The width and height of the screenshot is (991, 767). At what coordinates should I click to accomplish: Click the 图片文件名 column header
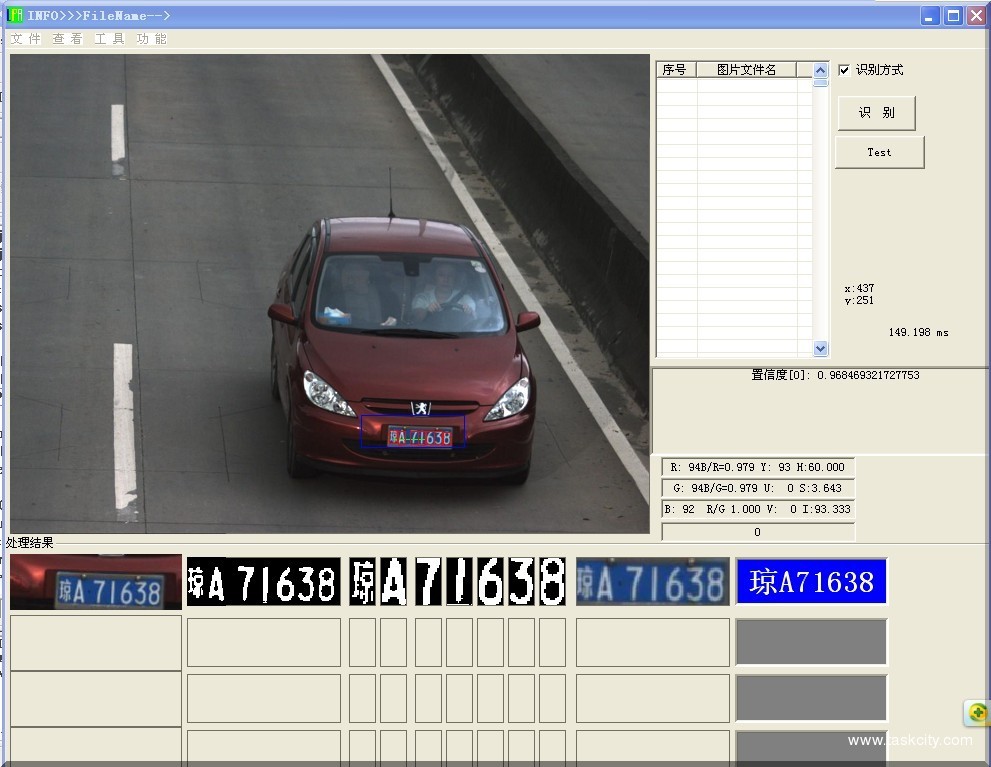coord(746,70)
